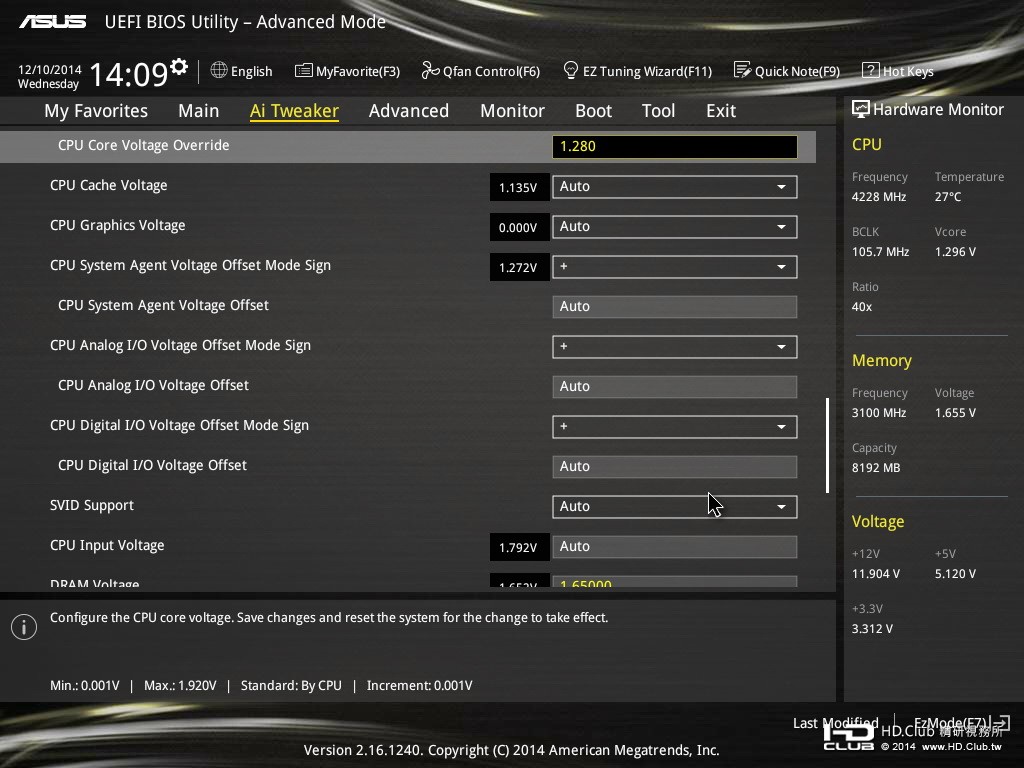Click the MyFavorite list icon

pos(303,71)
